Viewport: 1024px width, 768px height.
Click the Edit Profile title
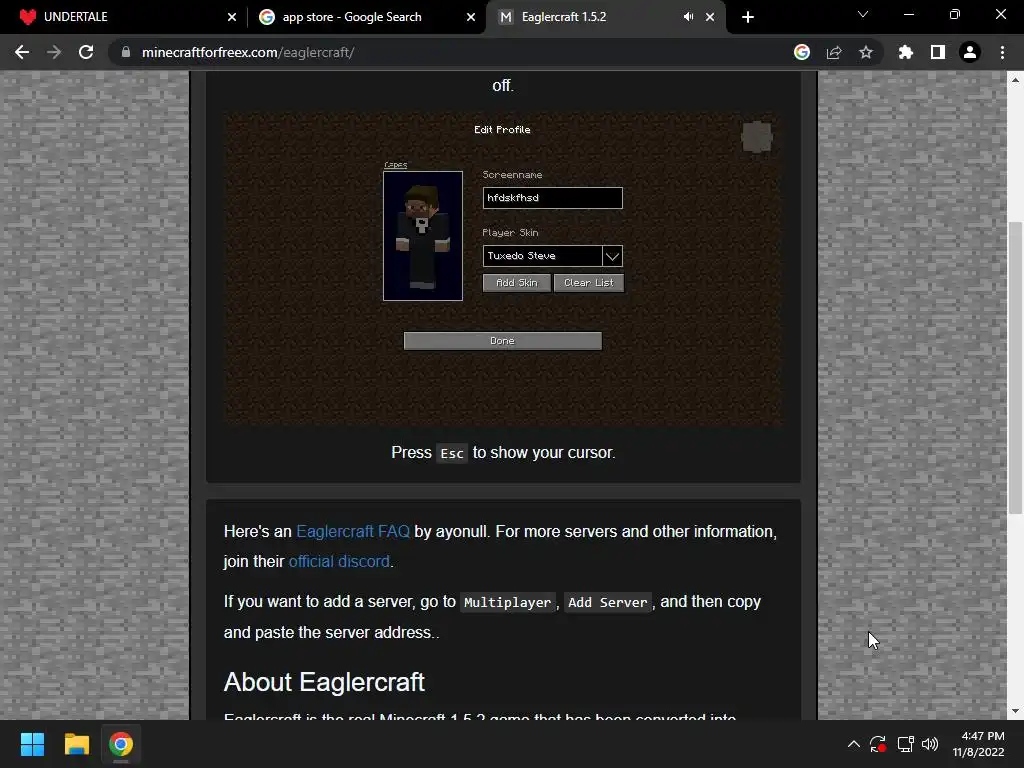(502, 129)
